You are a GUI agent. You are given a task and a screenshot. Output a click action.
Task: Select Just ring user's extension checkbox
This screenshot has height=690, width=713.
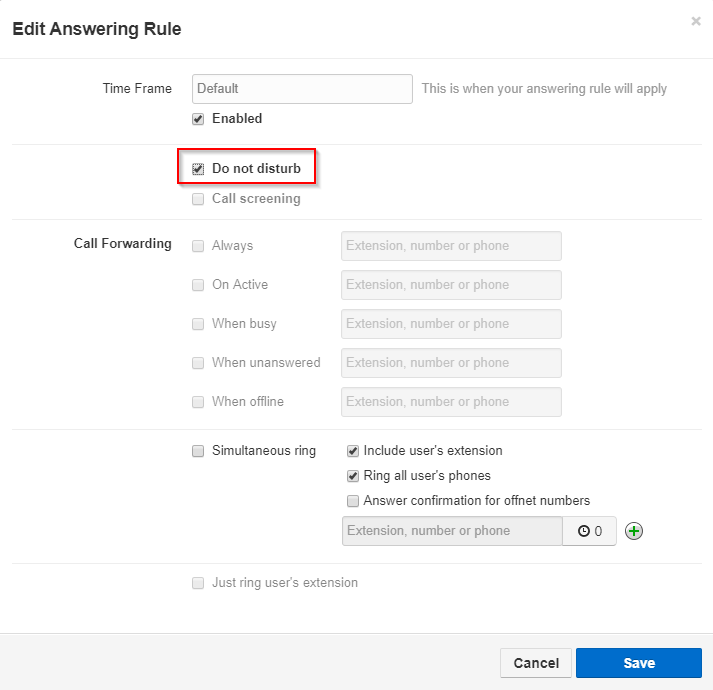[198, 583]
